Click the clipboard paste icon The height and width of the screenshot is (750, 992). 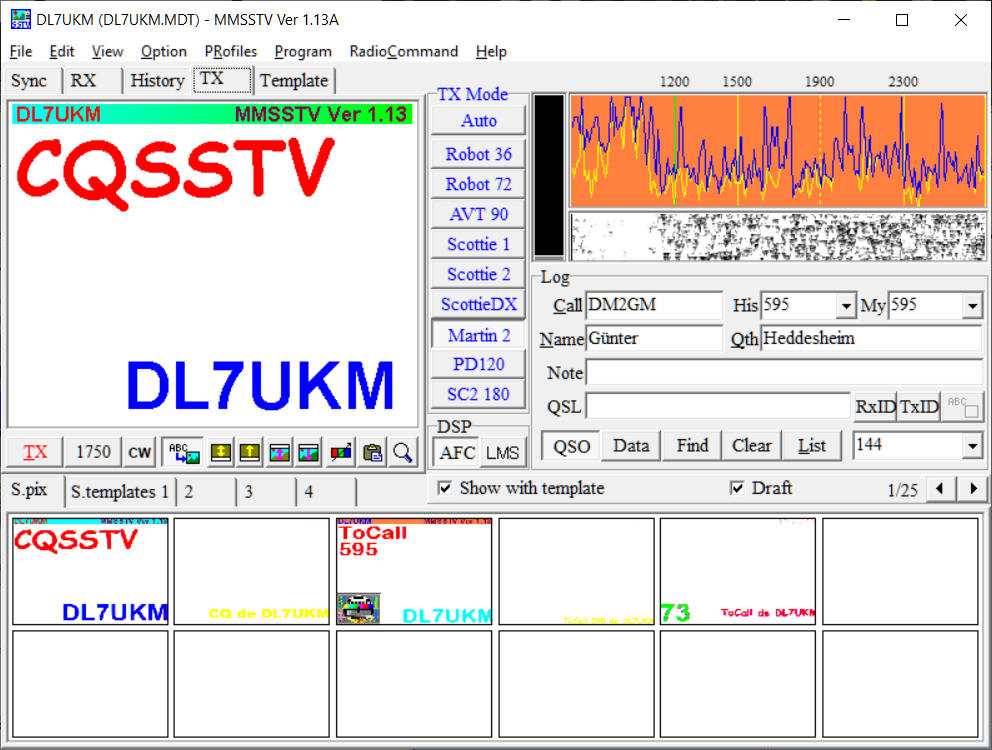(372, 452)
